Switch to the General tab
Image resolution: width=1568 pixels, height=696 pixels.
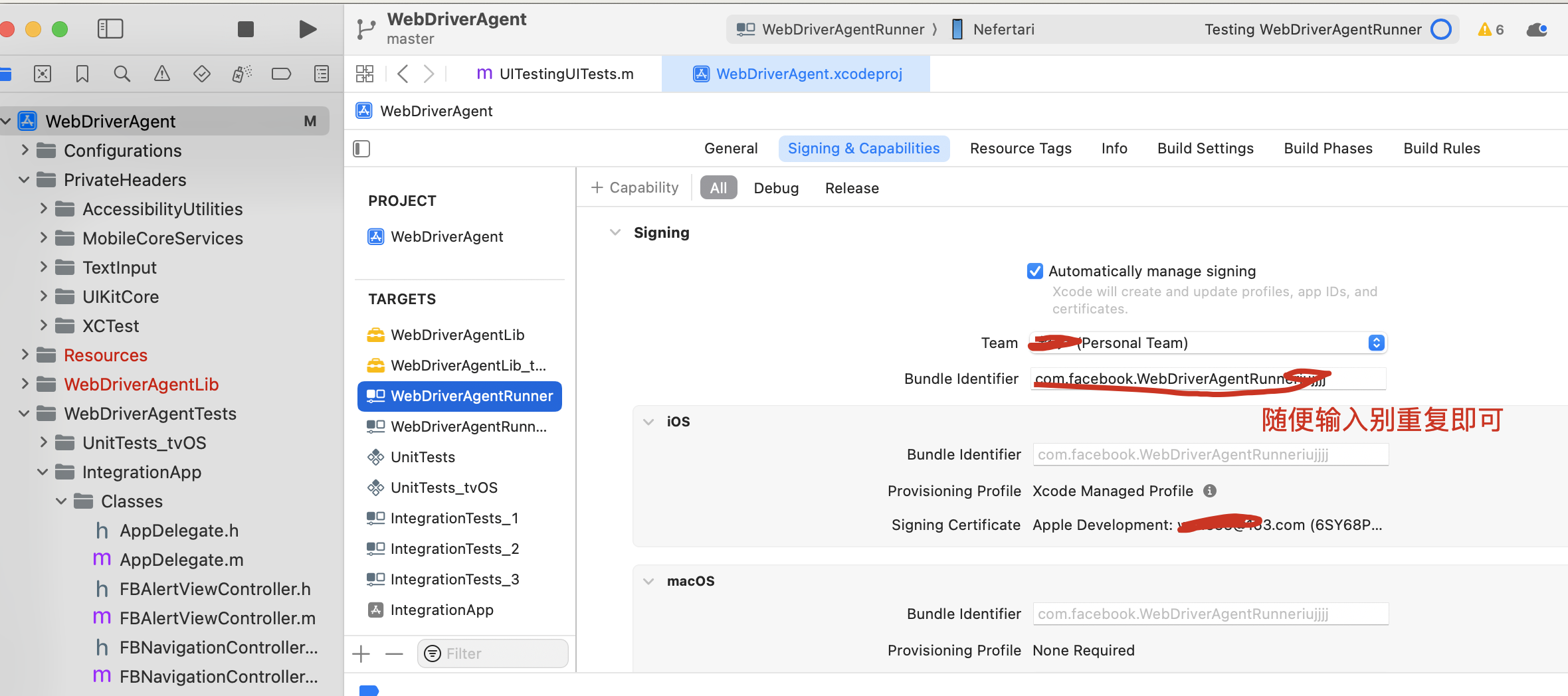(731, 149)
